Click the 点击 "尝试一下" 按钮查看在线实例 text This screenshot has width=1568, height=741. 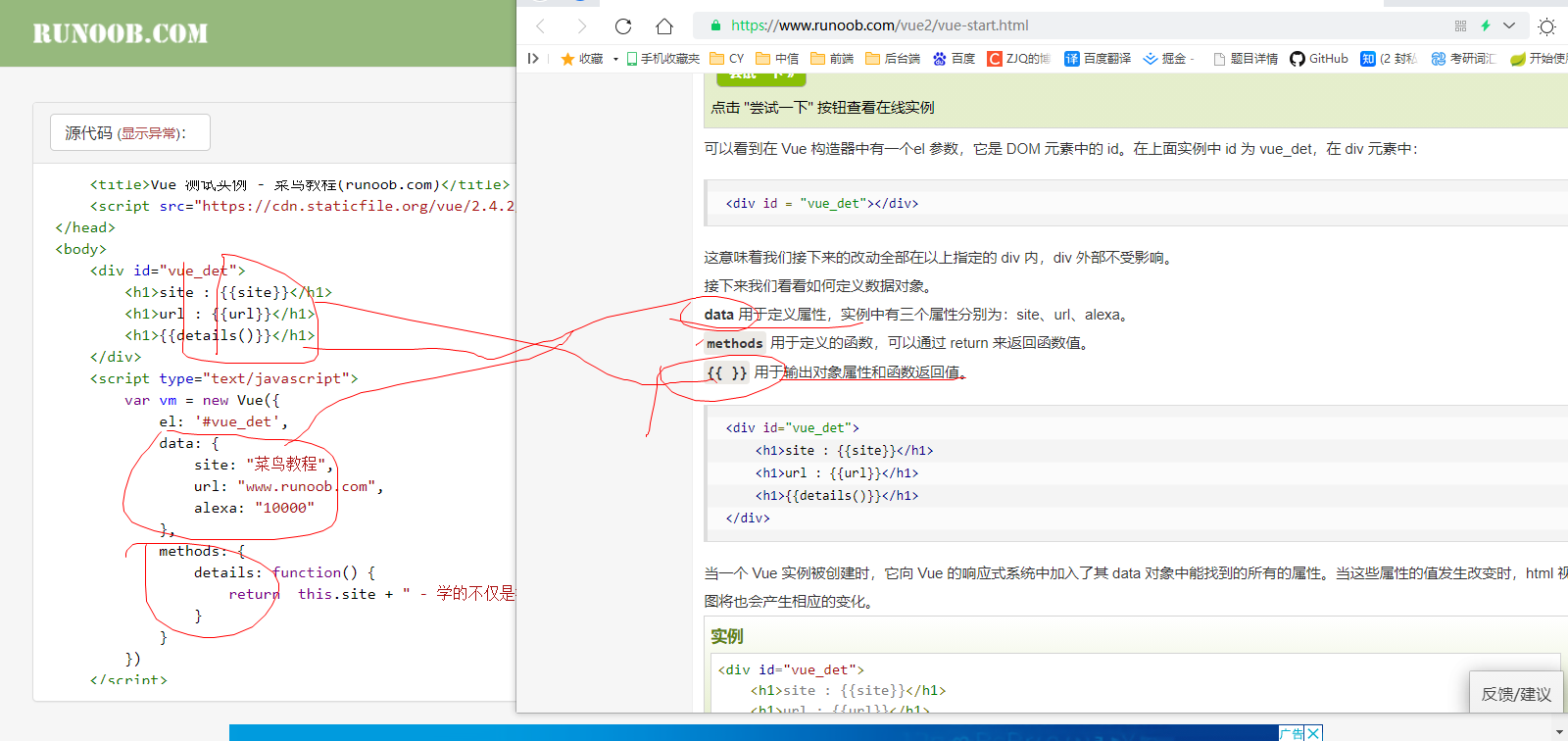[822, 108]
